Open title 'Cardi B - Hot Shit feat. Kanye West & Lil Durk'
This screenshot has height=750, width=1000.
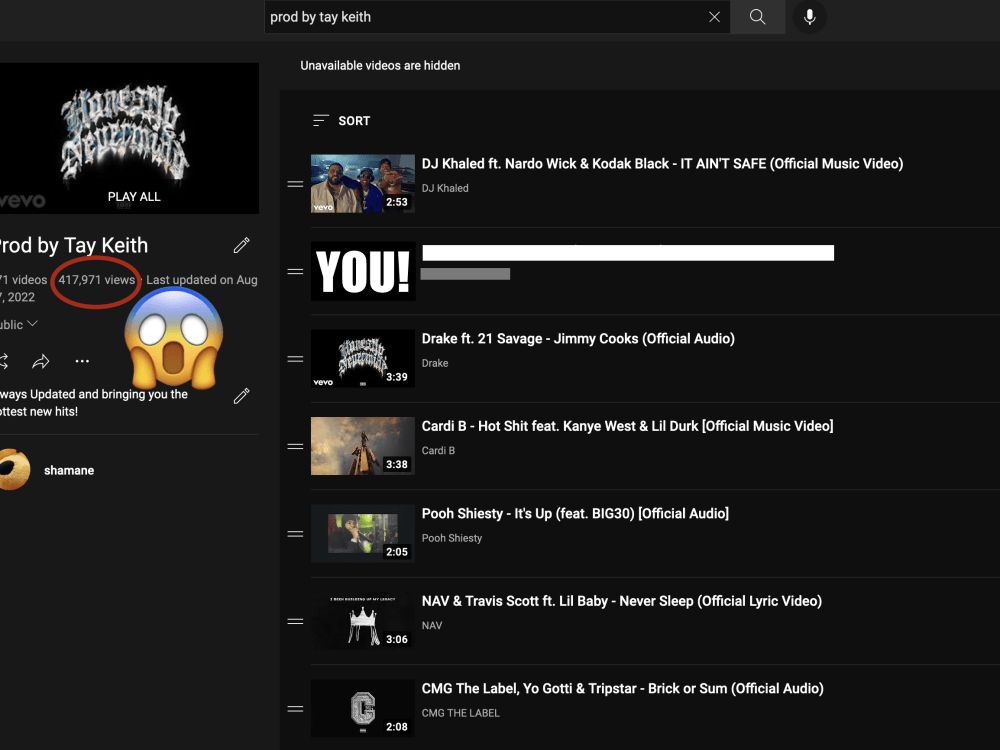tap(628, 426)
